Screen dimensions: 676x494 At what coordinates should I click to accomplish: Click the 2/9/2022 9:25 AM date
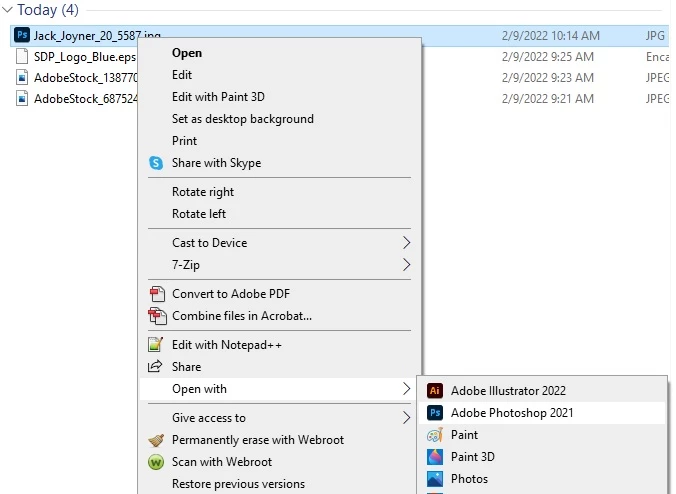[x=548, y=56]
